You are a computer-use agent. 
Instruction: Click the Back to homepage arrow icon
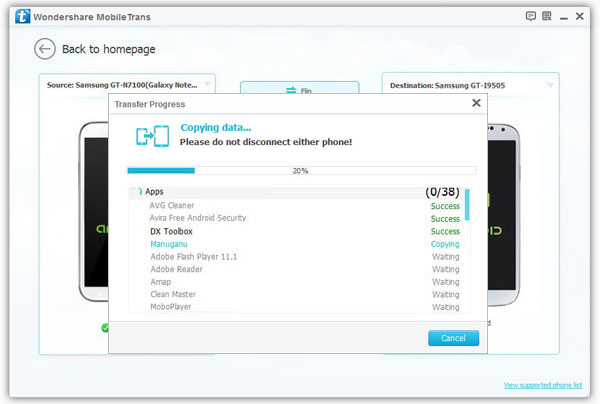pyautogui.click(x=44, y=49)
